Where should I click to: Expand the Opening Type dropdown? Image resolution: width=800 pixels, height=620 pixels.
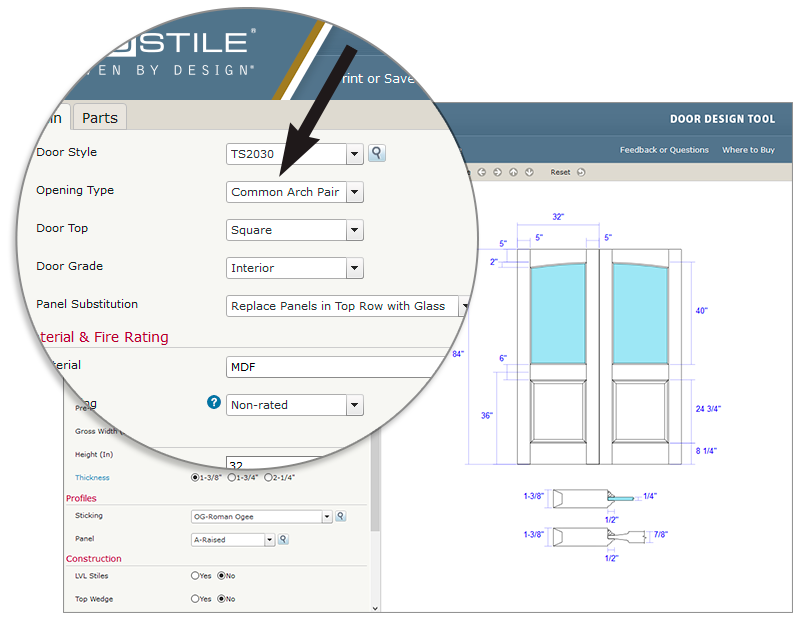click(354, 192)
